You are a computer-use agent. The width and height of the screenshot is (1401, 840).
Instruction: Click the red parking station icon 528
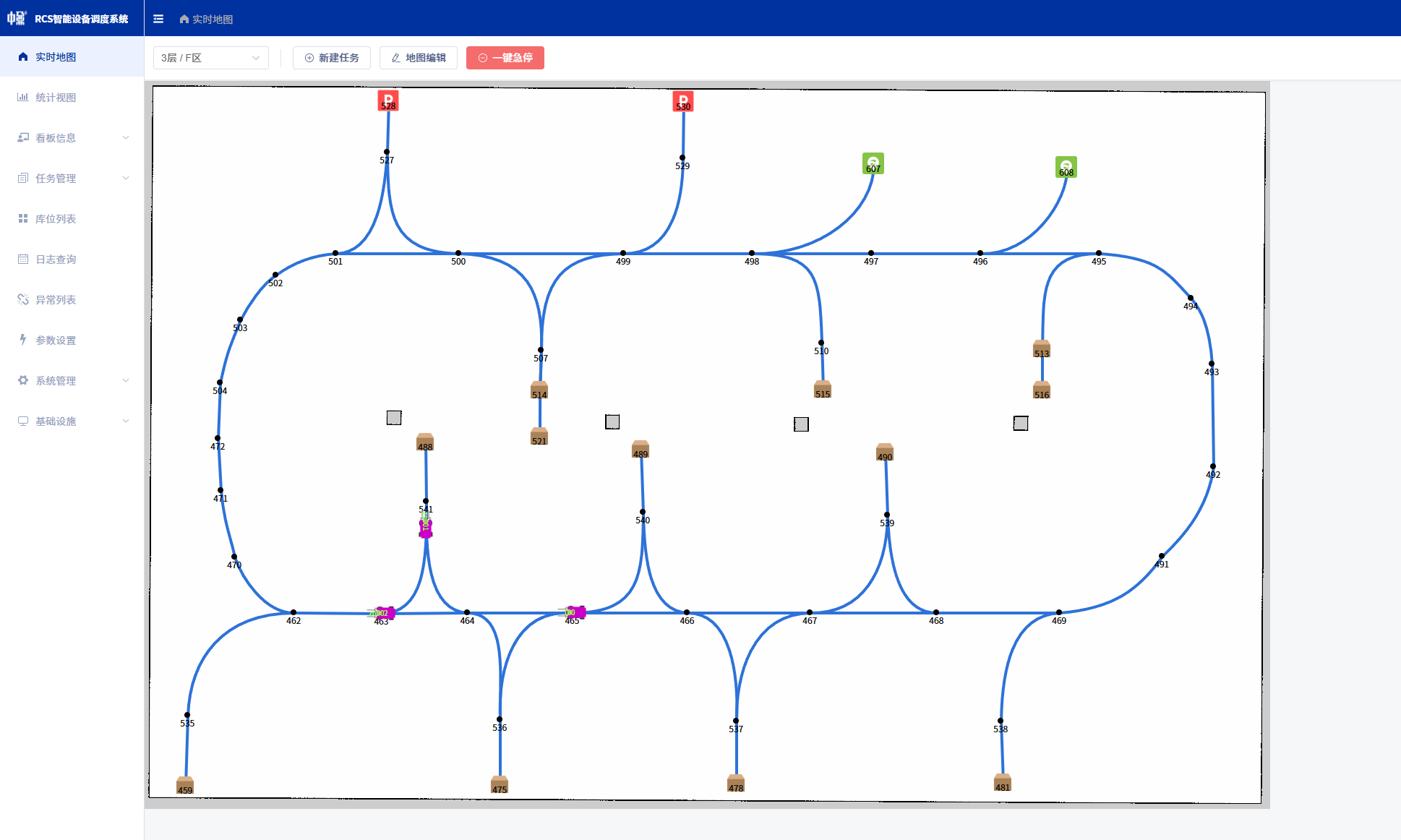point(388,100)
